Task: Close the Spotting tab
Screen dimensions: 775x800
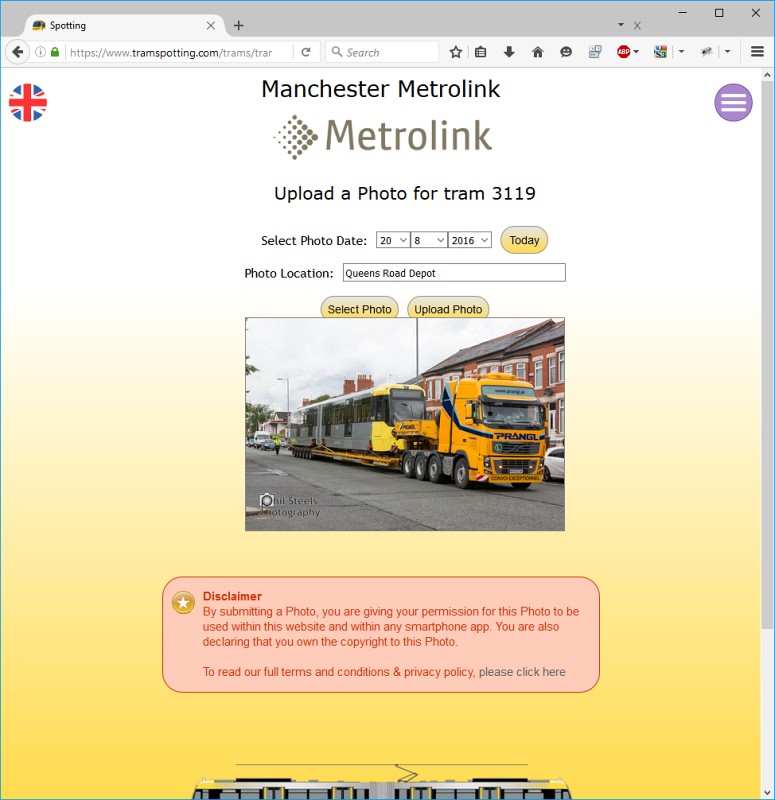Action: tap(210, 26)
